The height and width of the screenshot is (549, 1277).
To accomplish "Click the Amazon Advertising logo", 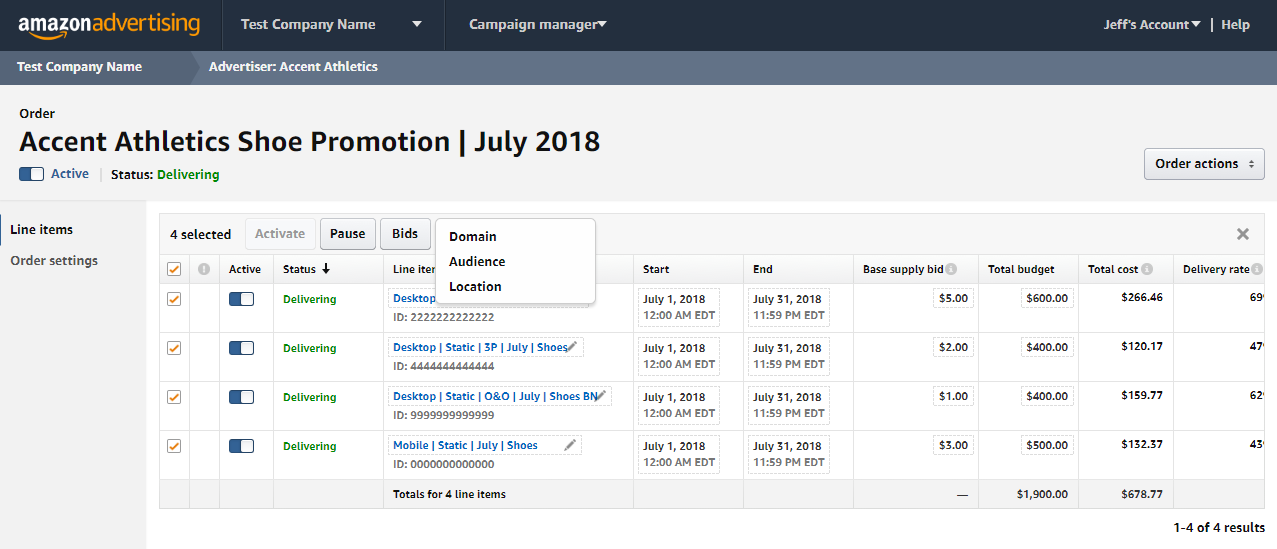I will [109, 25].
